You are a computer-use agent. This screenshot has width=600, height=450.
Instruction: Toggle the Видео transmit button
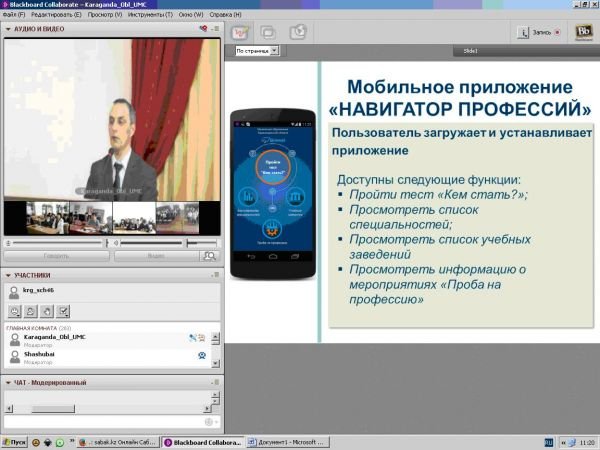click(155, 256)
